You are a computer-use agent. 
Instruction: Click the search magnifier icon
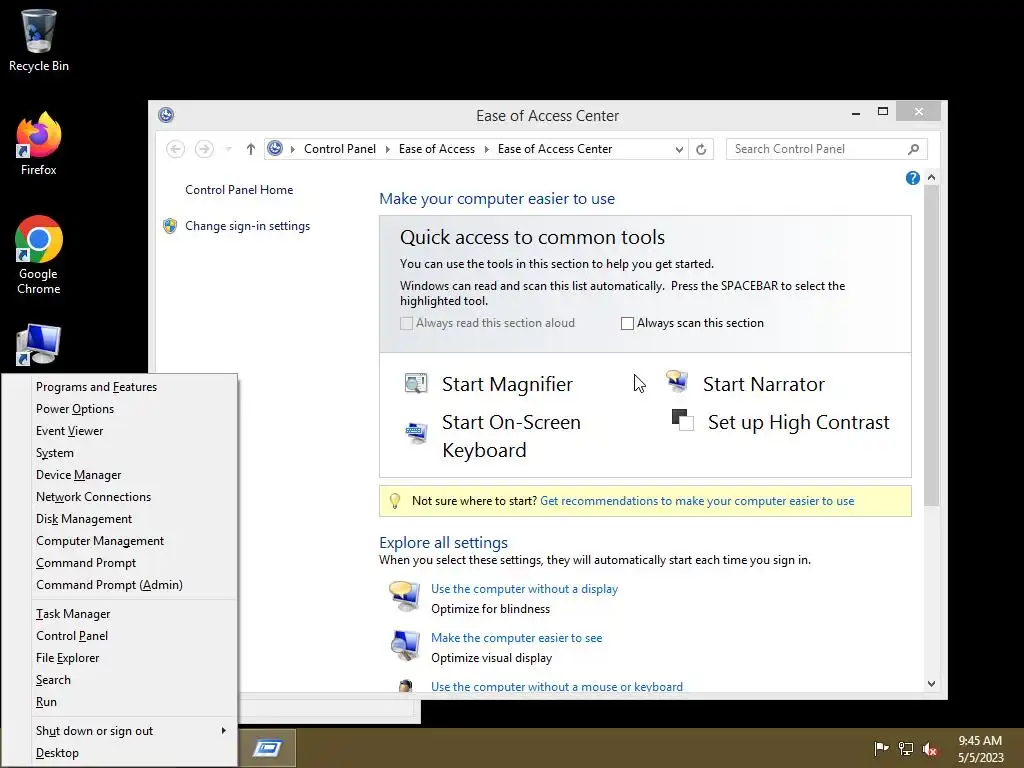914,149
